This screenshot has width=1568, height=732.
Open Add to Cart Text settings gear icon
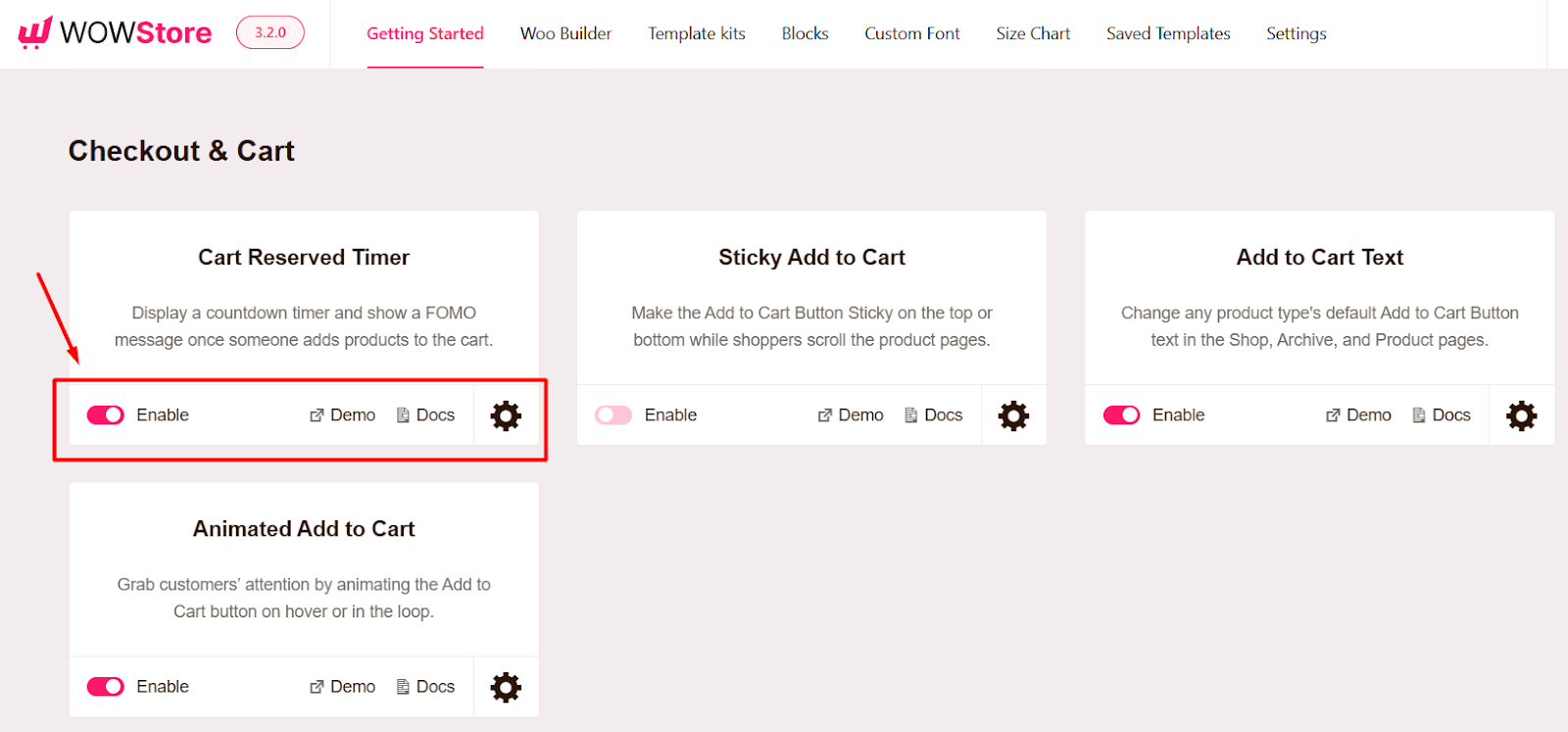click(x=1521, y=415)
